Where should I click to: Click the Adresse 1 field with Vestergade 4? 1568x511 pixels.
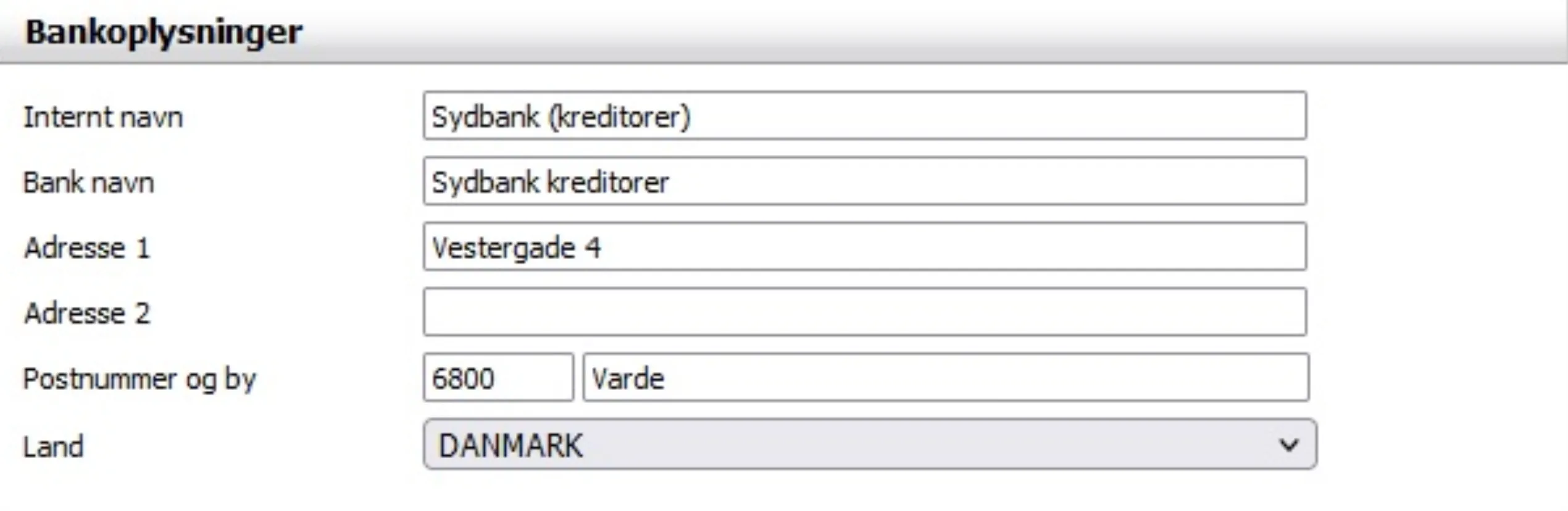(x=864, y=247)
